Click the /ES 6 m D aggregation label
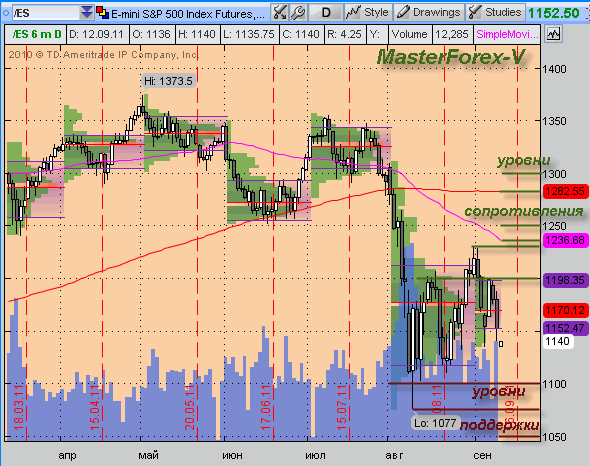 coord(36,34)
